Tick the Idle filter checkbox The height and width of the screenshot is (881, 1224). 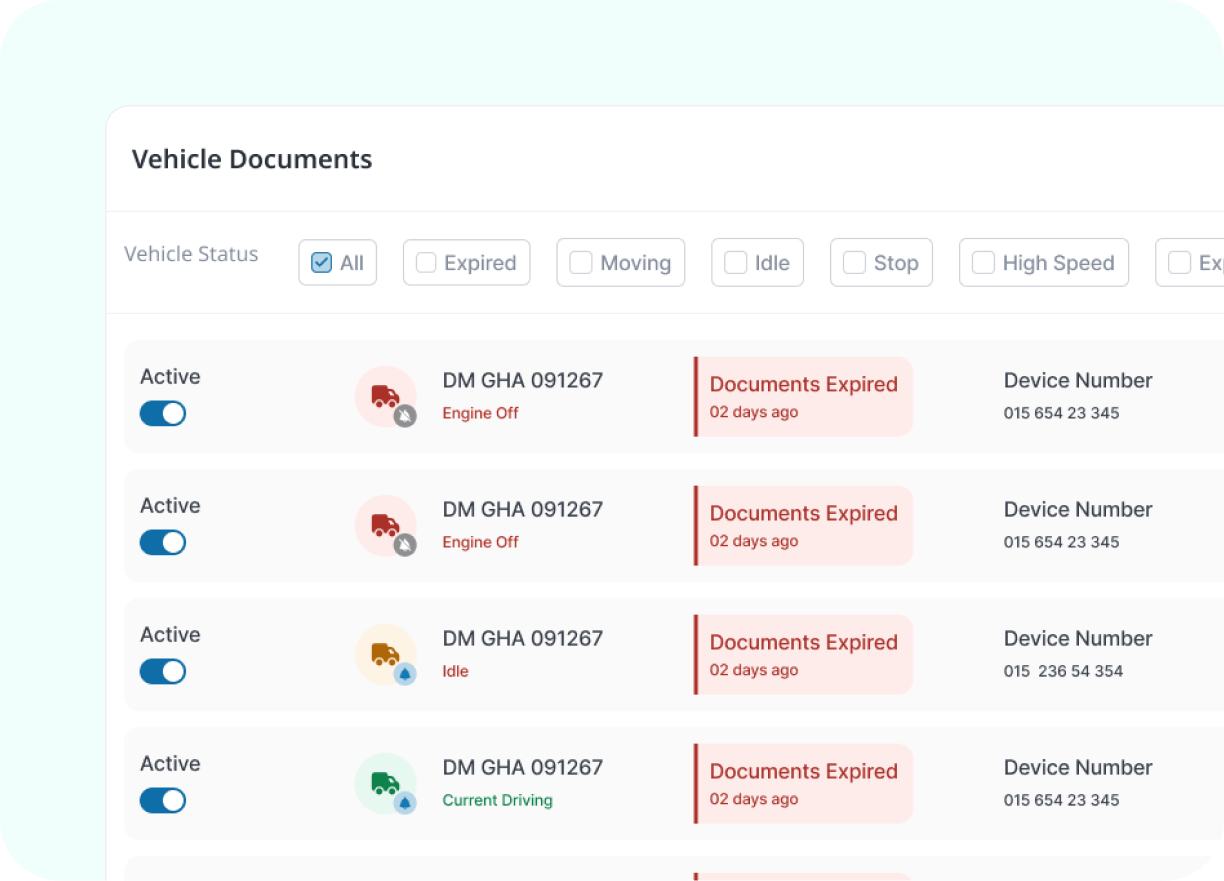tap(735, 263)
